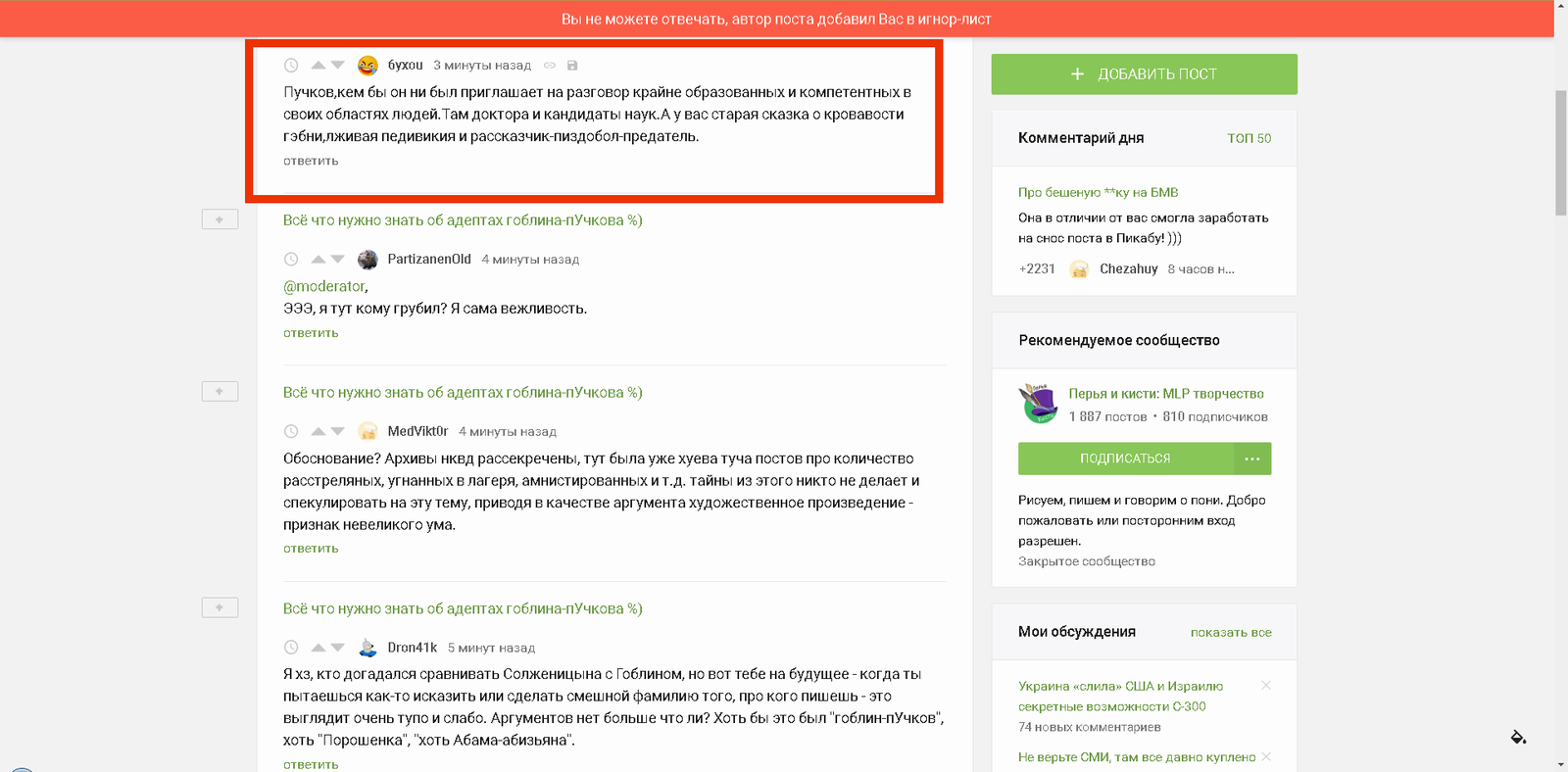
Task: Click clock icon beside Dron41k's comment
Action: point(291,648)
